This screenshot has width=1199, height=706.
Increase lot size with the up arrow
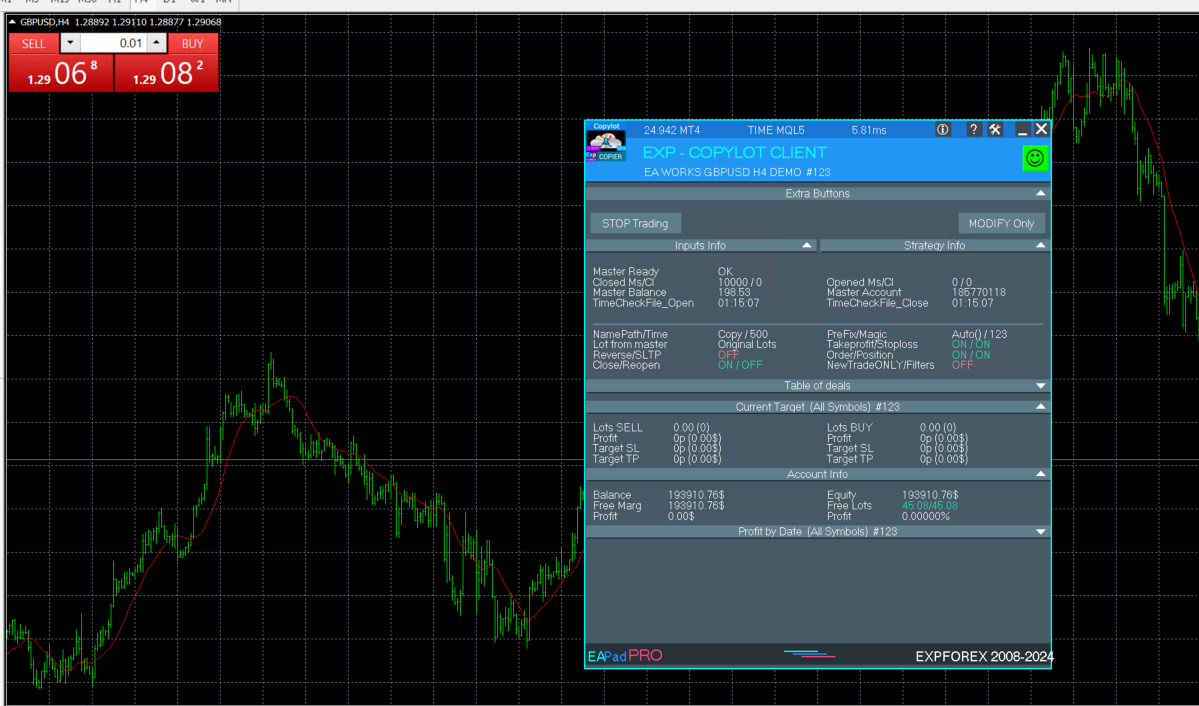(x=157, y=43)
